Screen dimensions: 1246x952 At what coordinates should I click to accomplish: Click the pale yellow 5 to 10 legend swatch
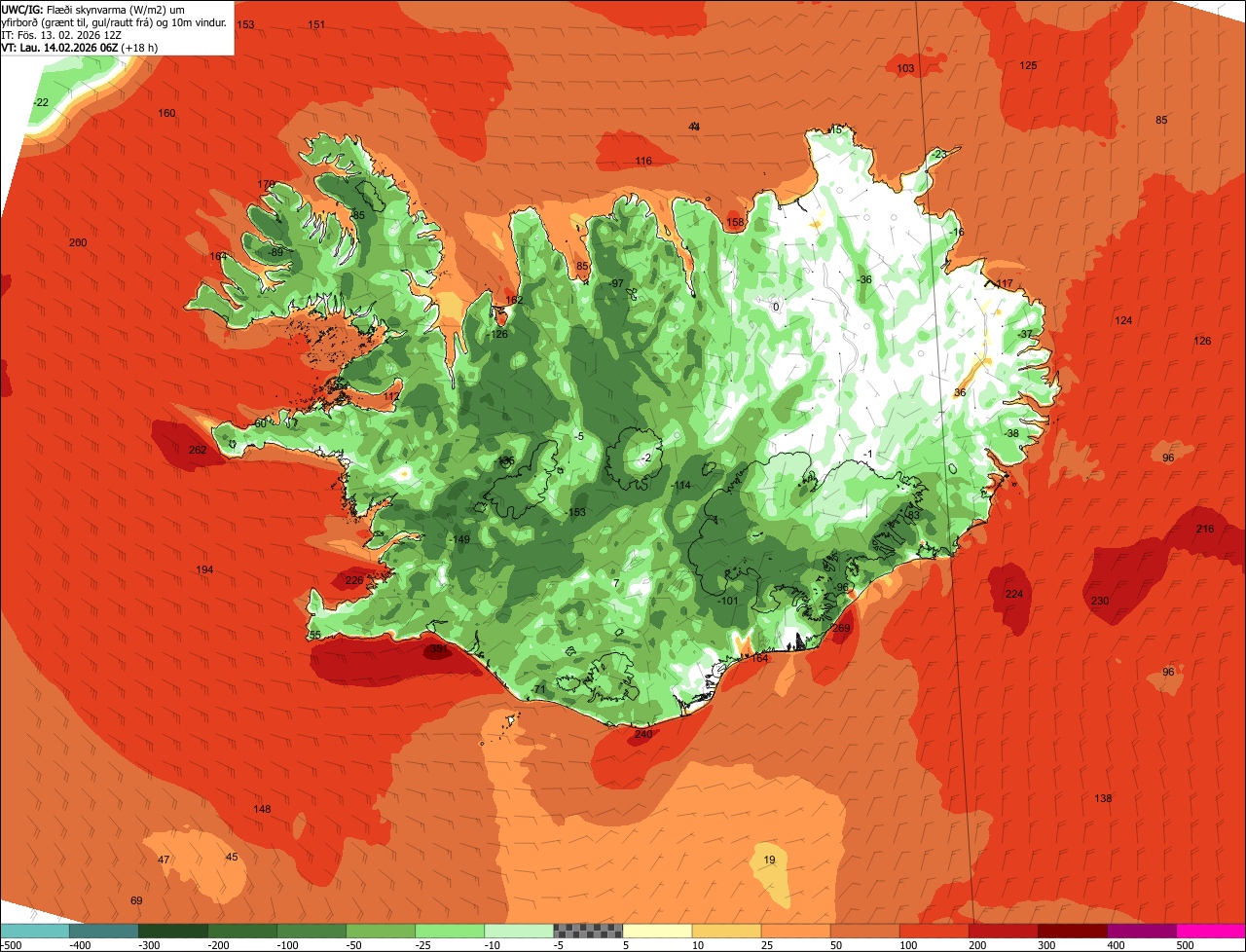click(x=657, y=931)
